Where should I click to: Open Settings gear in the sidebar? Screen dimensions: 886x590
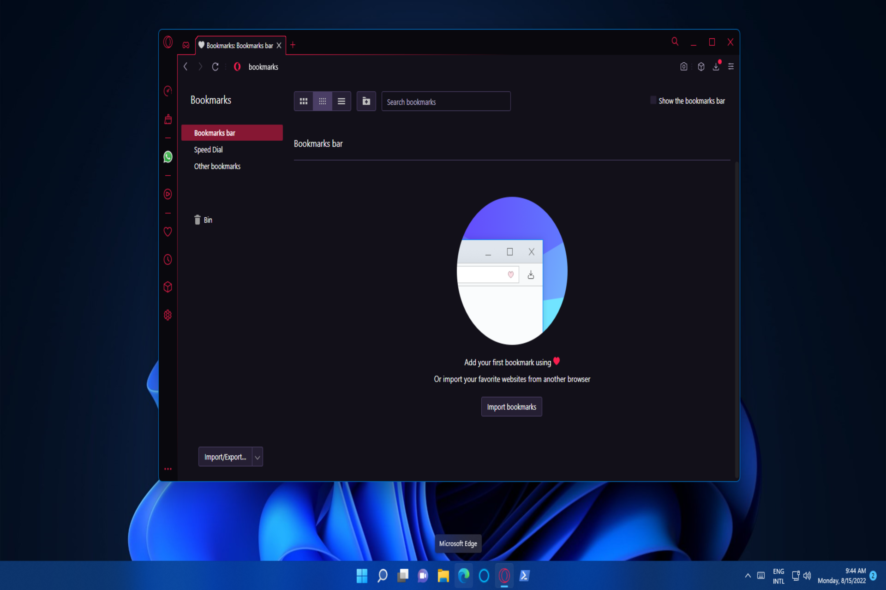click(168, 314)
